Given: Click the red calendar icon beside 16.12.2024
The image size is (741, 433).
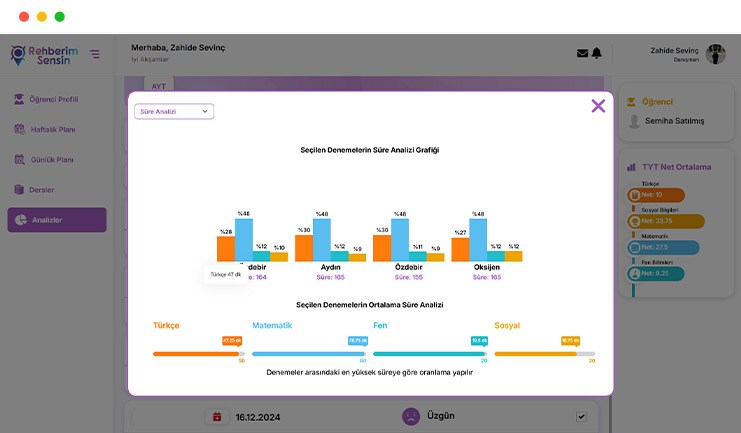Looking at the screenshot, I should [217, 416].
